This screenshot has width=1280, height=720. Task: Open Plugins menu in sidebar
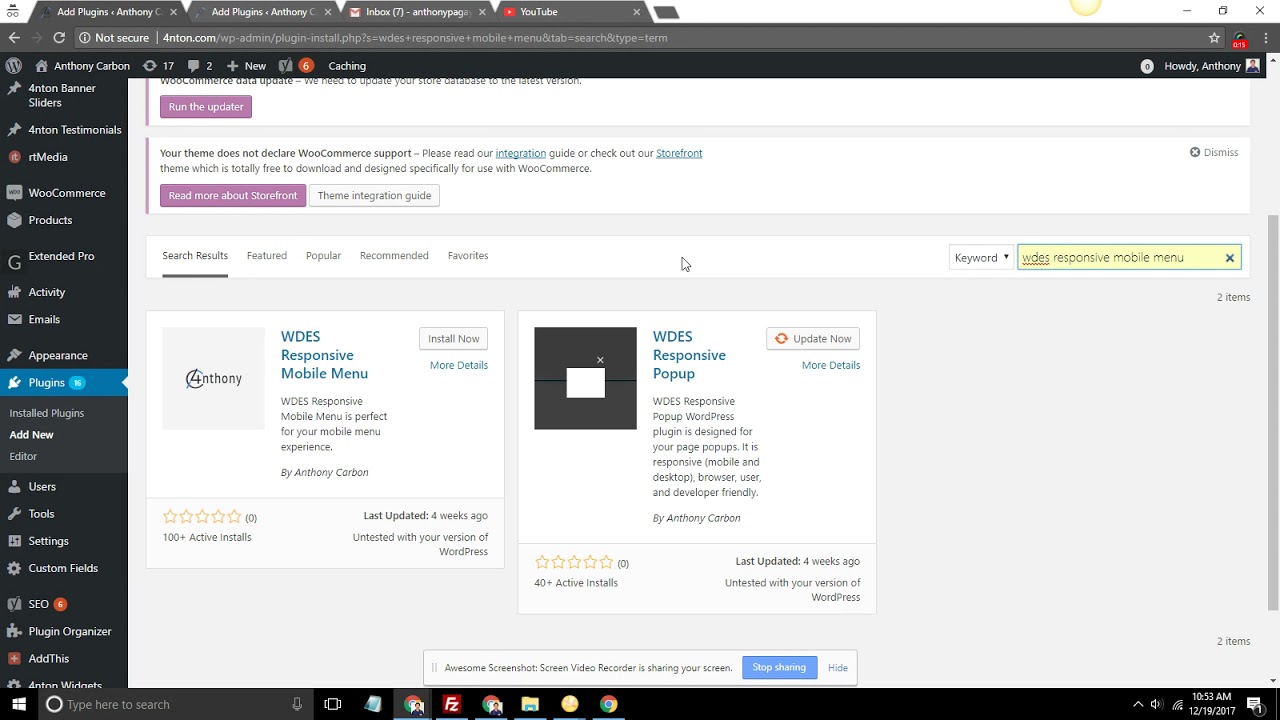coord(64,382)
